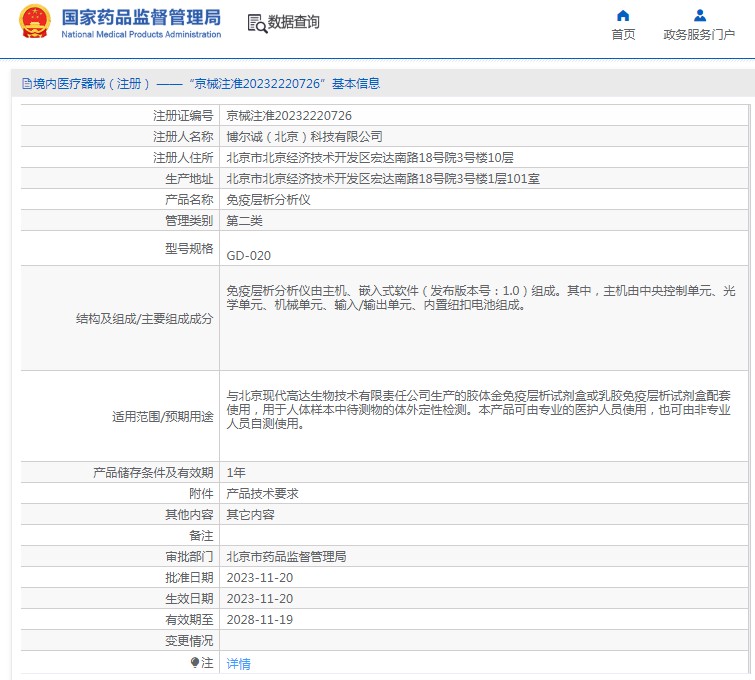The height and width of the screenshot is (680, 755).
Task: Click 第二类 management category value
Action: pyautogui.click(x=245, y=221)
